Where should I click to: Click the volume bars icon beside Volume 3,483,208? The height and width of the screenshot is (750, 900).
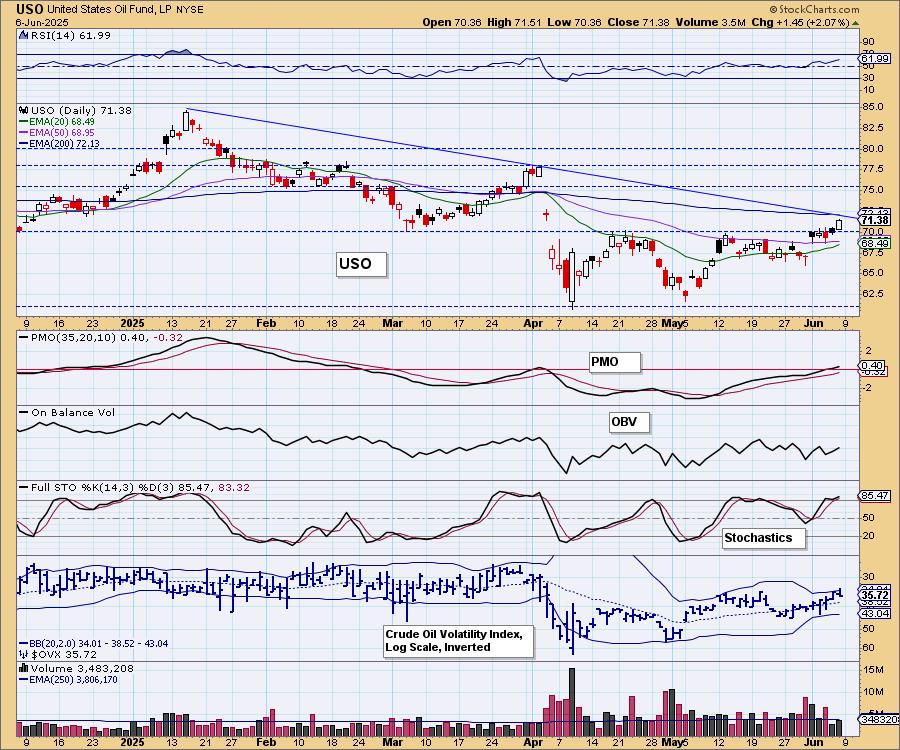[24, 668]
